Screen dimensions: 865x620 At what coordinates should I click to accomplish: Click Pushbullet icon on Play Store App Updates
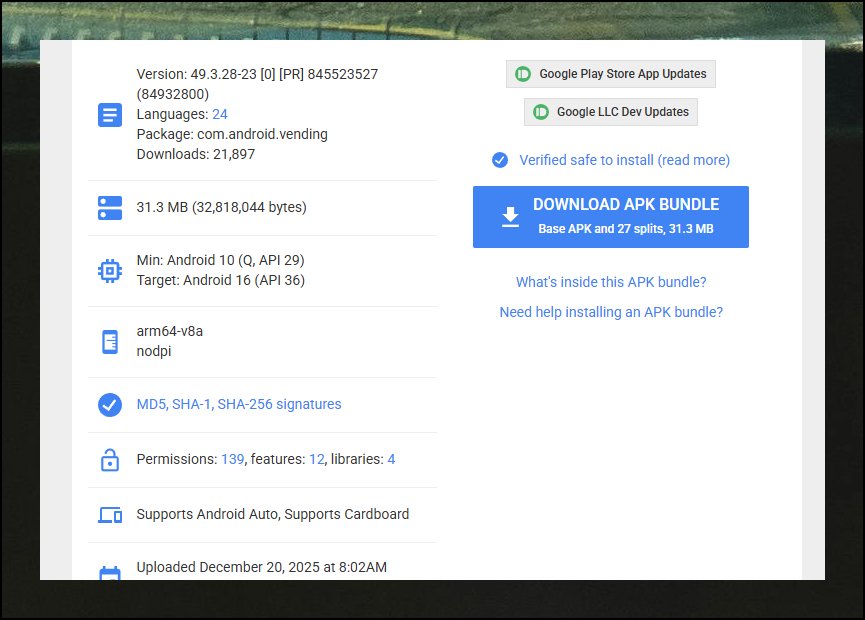(522, 74)
